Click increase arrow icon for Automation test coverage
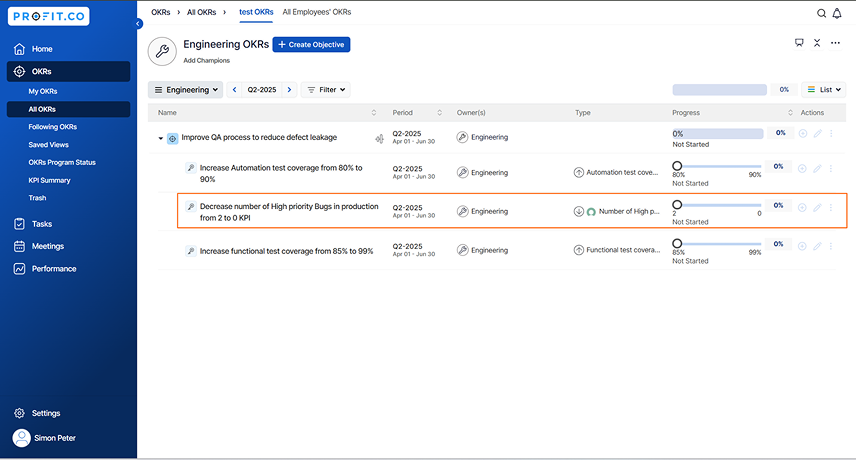This screenshot has width=856, height=460. 579,172
